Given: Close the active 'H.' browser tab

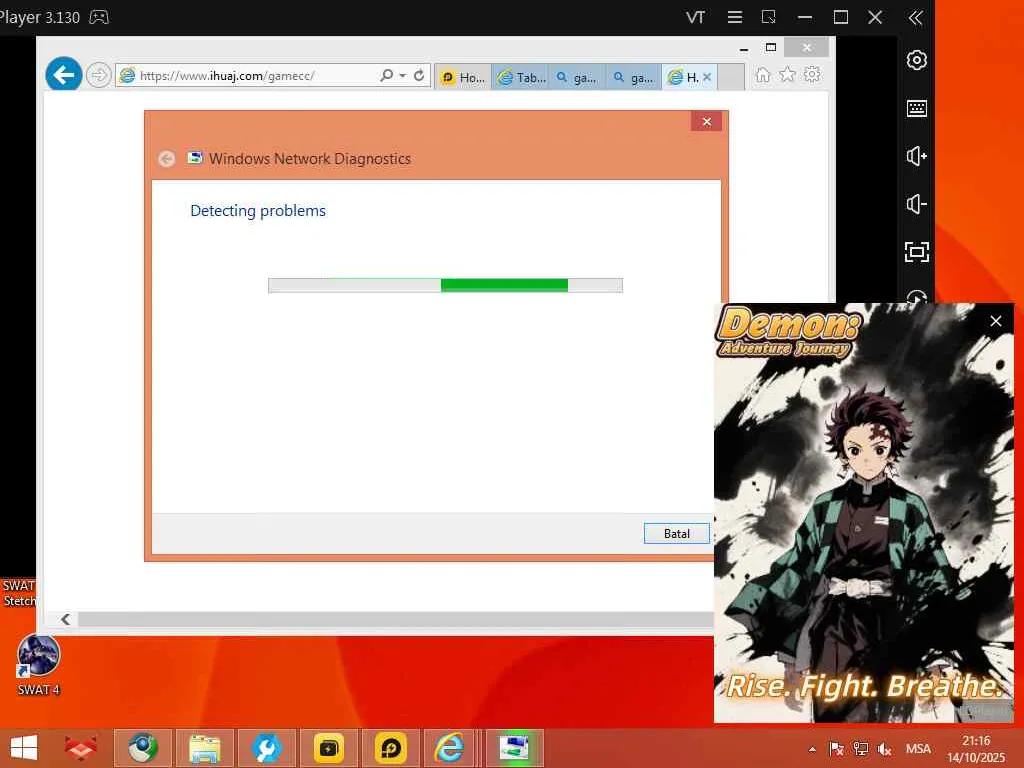Looking at the screenshot, I should 707,77.
